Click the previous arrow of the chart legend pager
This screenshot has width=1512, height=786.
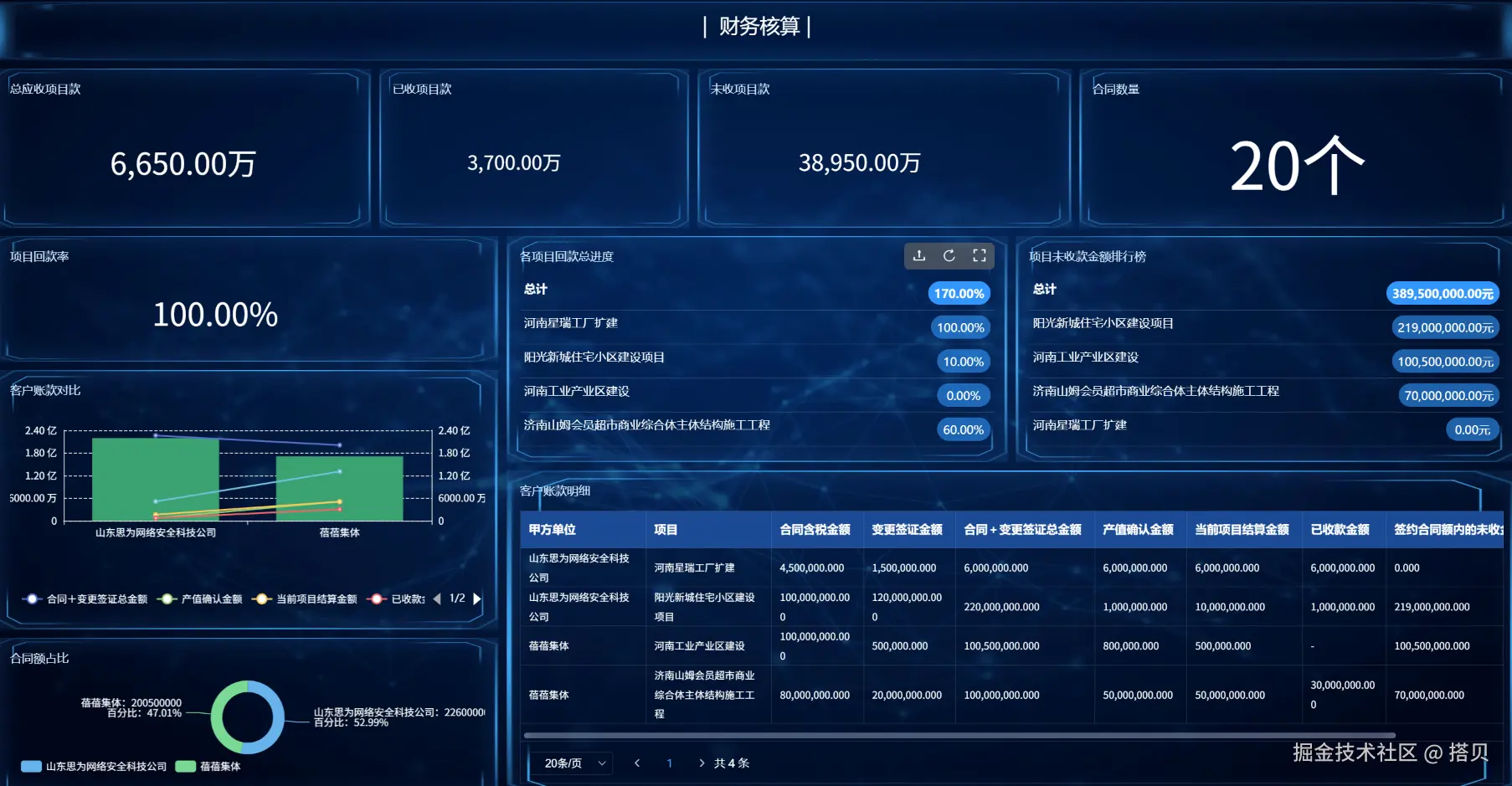tap(436, 598)
